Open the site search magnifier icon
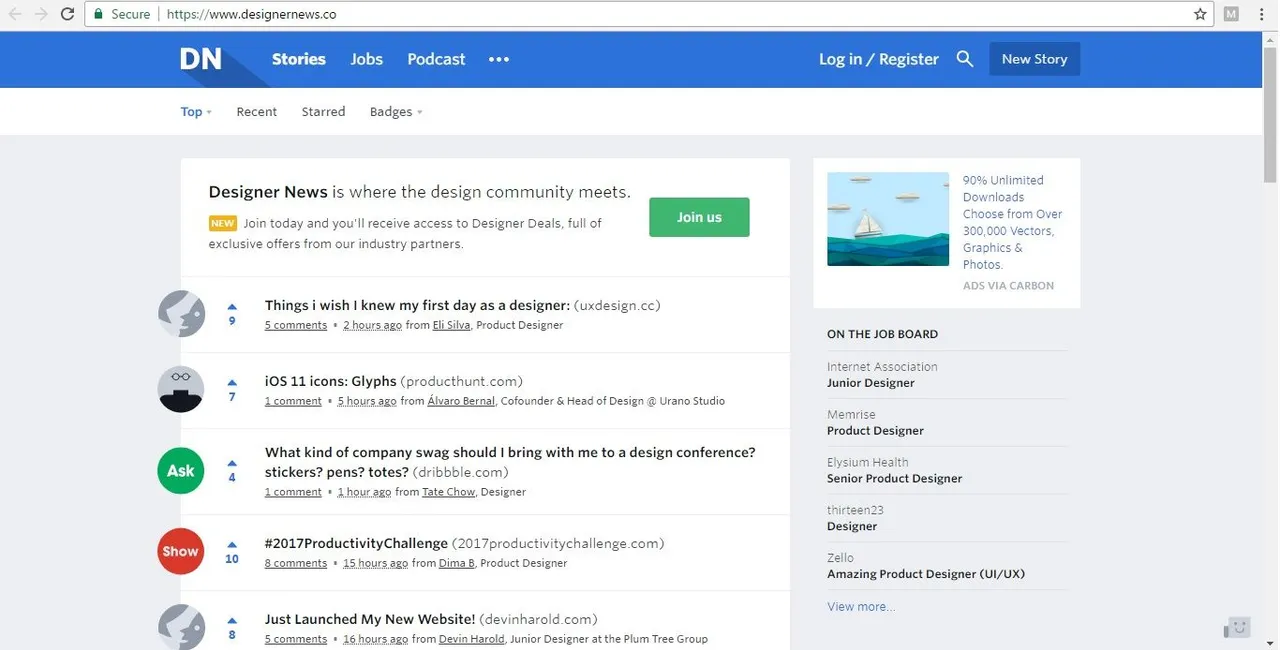 (965, 59)
